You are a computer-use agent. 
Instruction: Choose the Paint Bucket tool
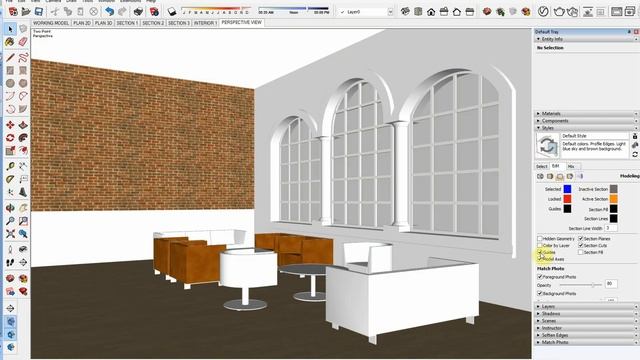[10, 42]
